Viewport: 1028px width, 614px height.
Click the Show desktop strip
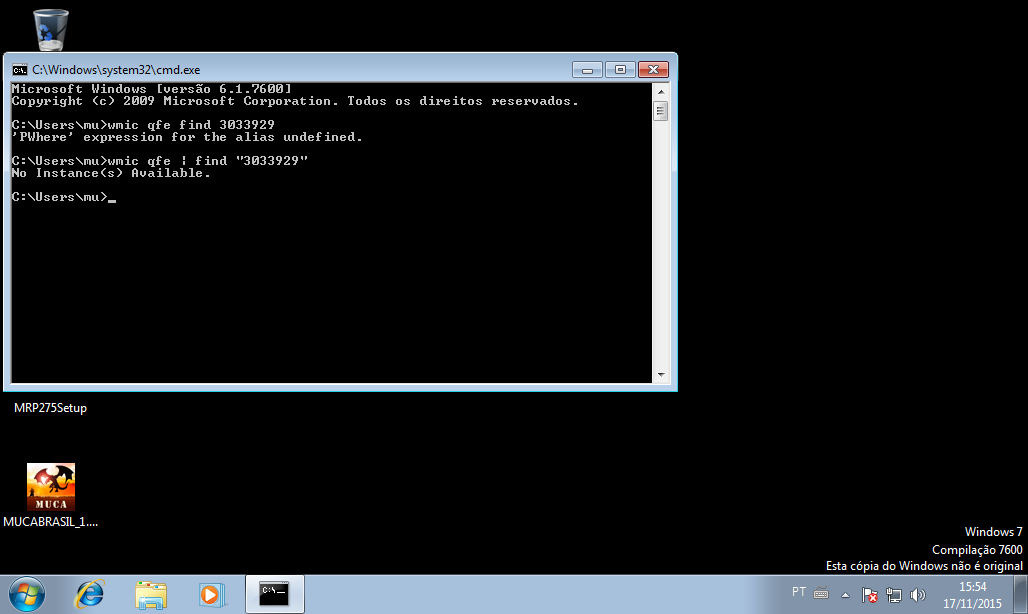[x=1022, y=595]
